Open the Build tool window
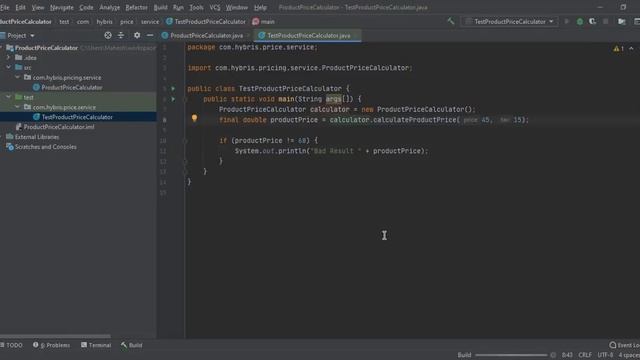This screenshot has height=360, width=640. [132, 345]
